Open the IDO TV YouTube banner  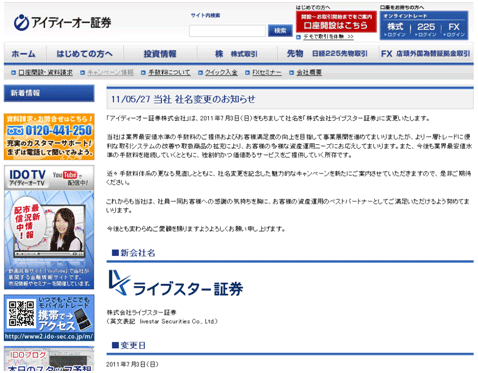(x=49, y=227)
